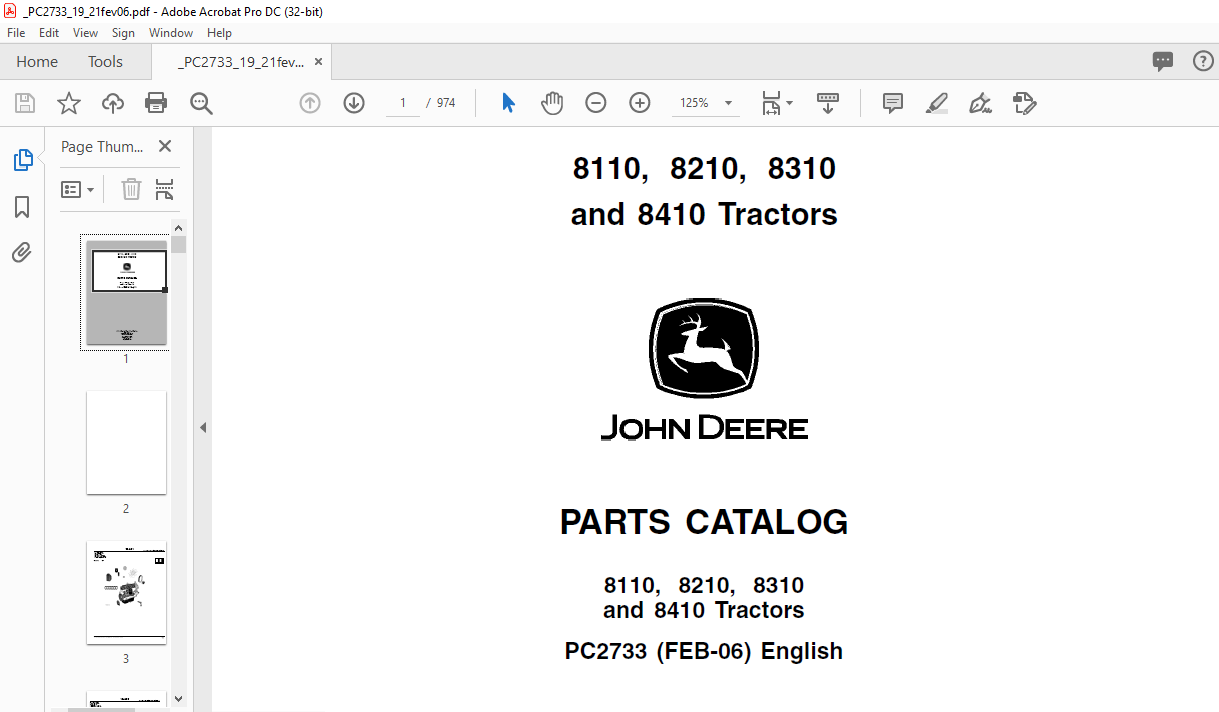The height and width of the screenshot is (712, 1219).
Task: Select the highlight text tool
Action: pyautogui.click(x=937, y=103)
